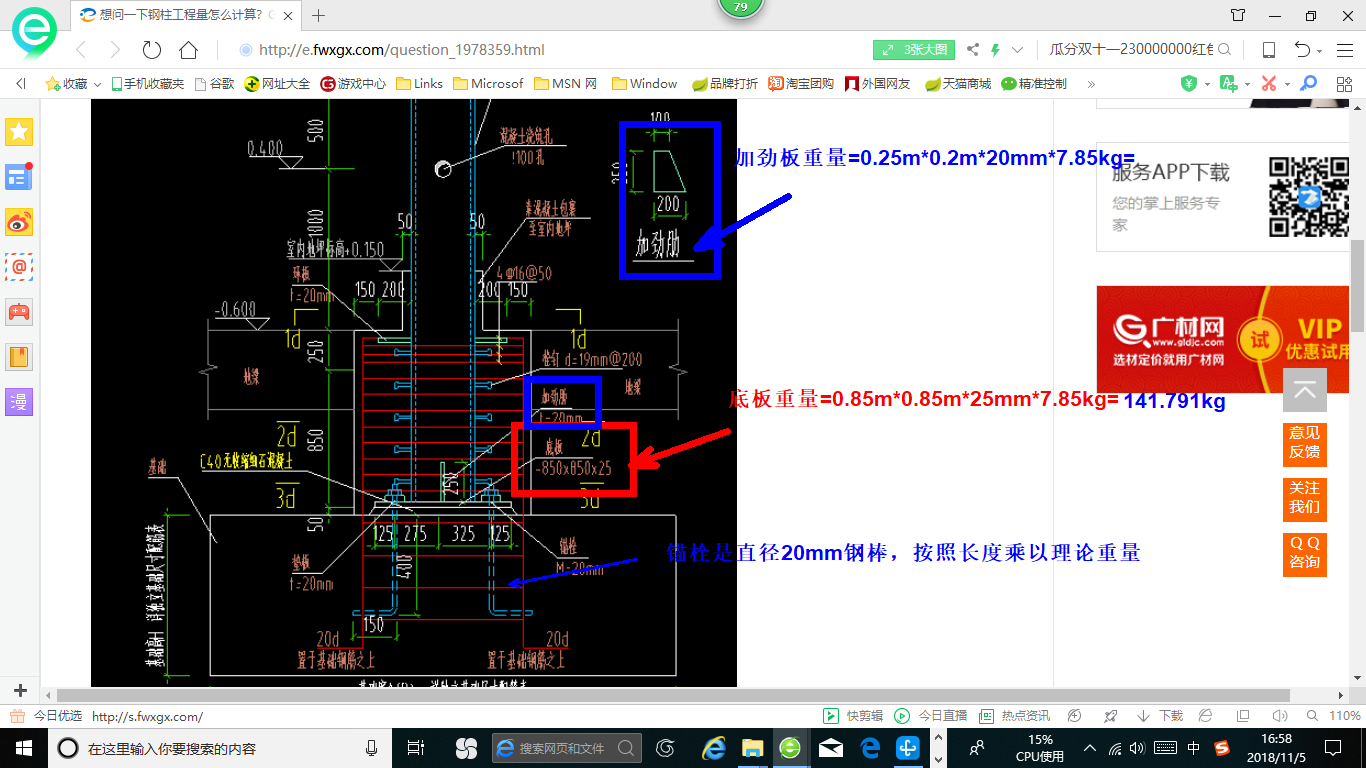The height and width of the screenshot is (768, 1366).
Task: Click the share icon in address bar
Action: (972, 50)
